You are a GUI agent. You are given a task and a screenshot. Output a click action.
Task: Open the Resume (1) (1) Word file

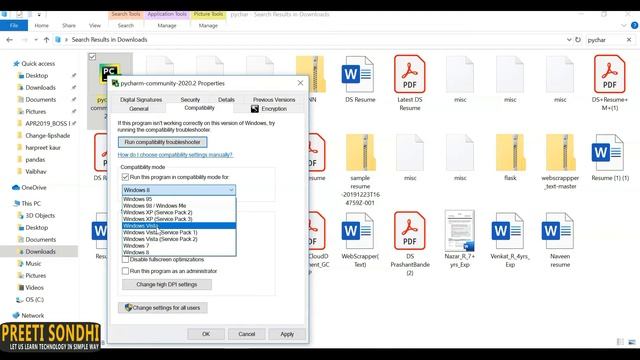pyautogui.click(x=608, y=152)
